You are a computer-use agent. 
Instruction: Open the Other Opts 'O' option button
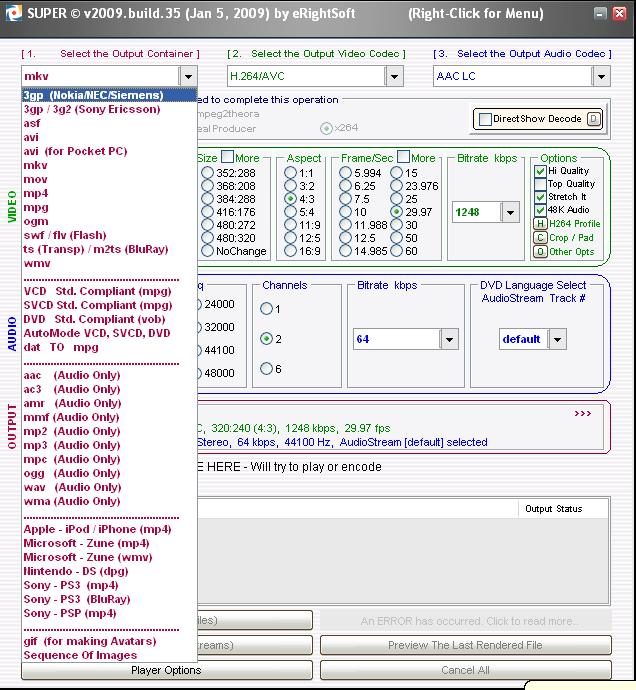(x=540, y=252)
